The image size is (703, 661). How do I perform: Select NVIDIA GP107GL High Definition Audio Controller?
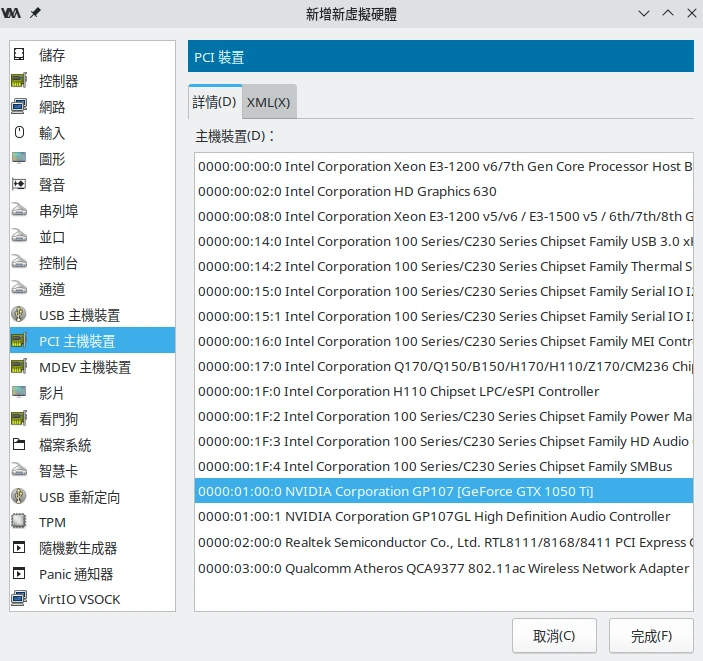pos(434,516)
